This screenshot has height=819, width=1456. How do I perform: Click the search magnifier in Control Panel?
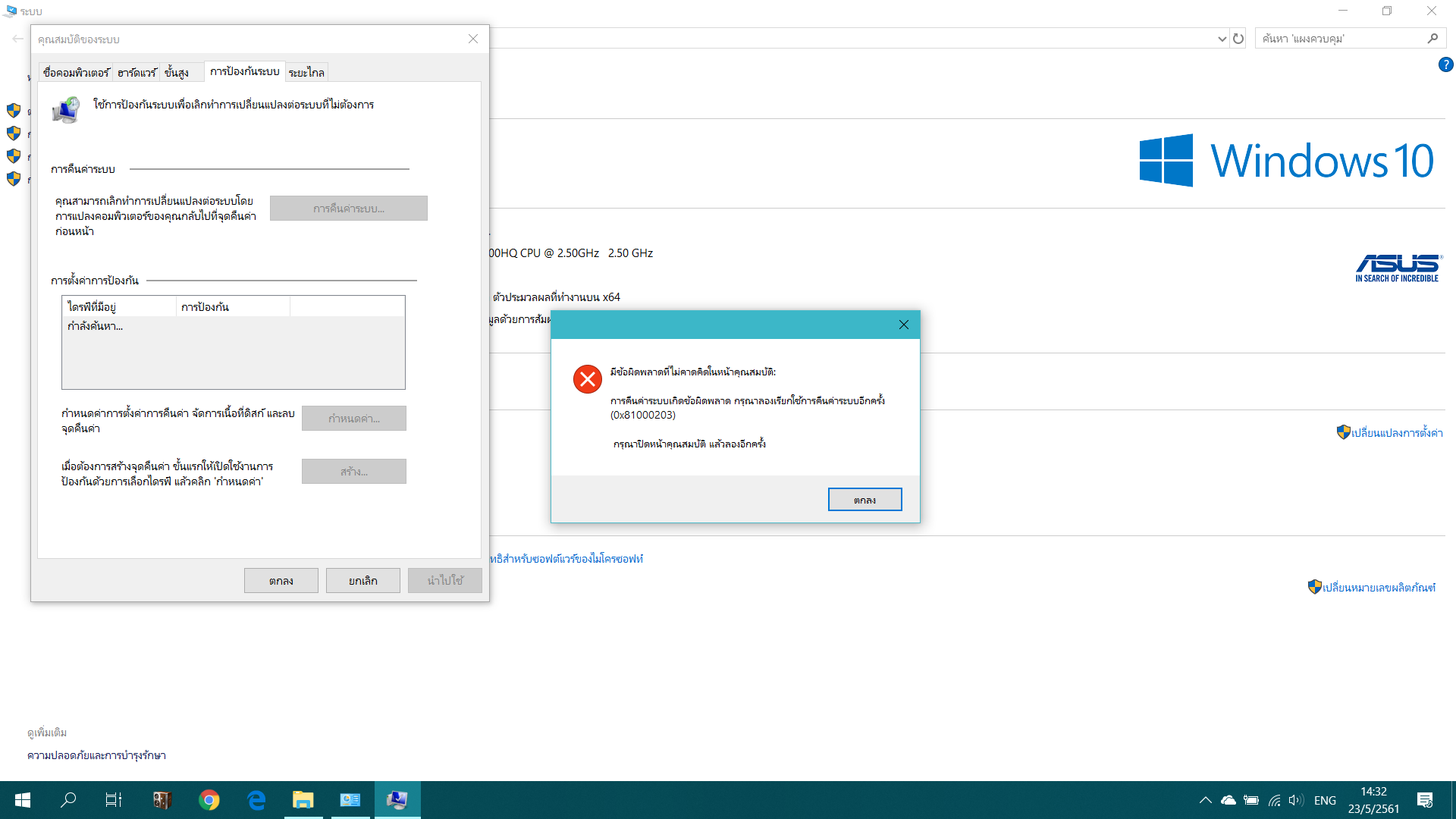(x=1432, y=39)
